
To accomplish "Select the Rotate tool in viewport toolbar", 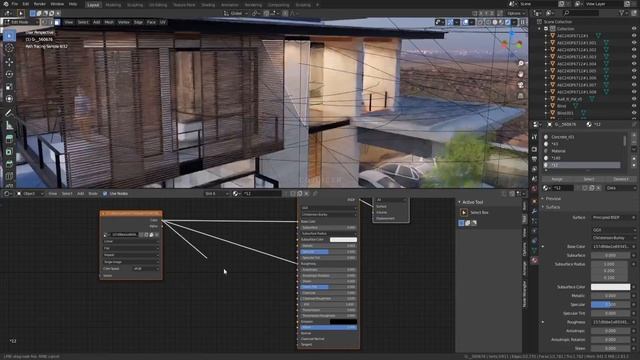I will click(x=9, y=74).
